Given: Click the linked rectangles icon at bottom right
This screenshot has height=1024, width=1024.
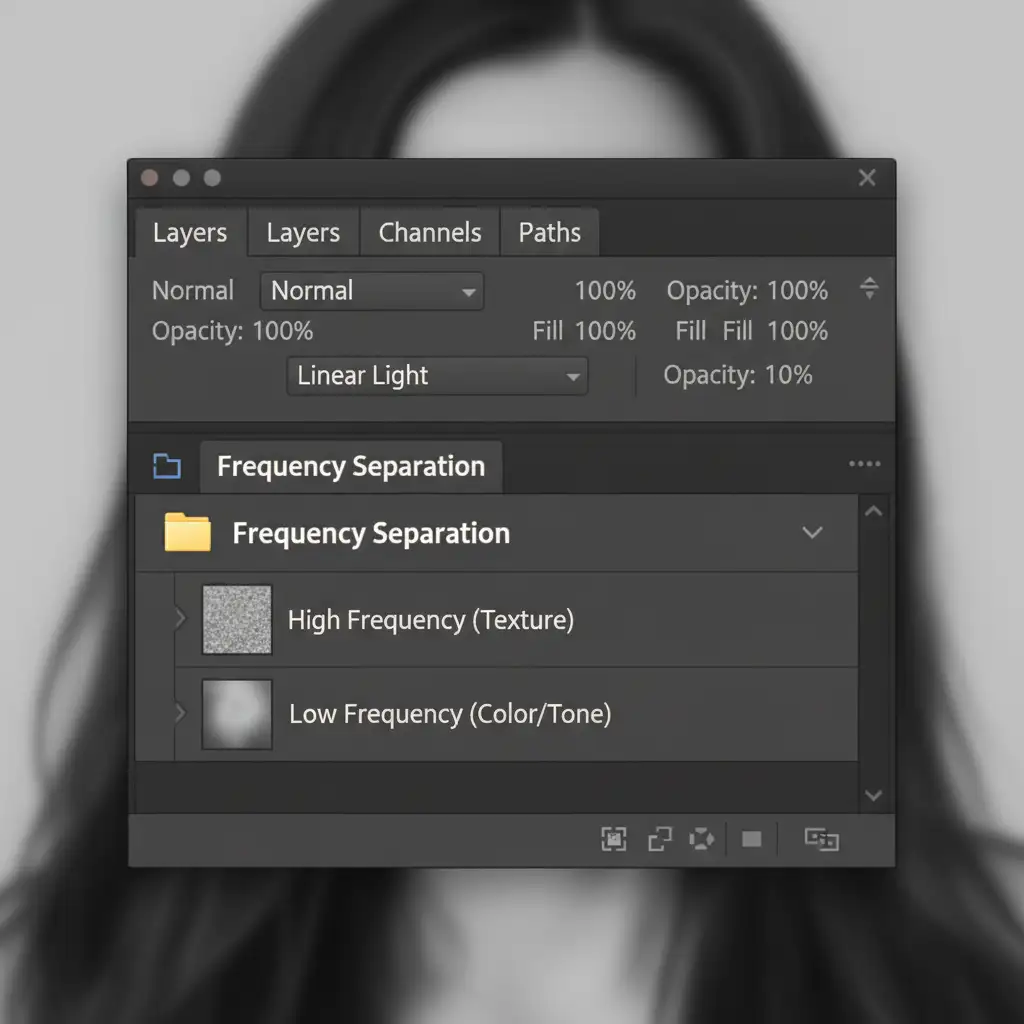Looking at the screenshot, I should pyautogui.click(x=821, y=840).
